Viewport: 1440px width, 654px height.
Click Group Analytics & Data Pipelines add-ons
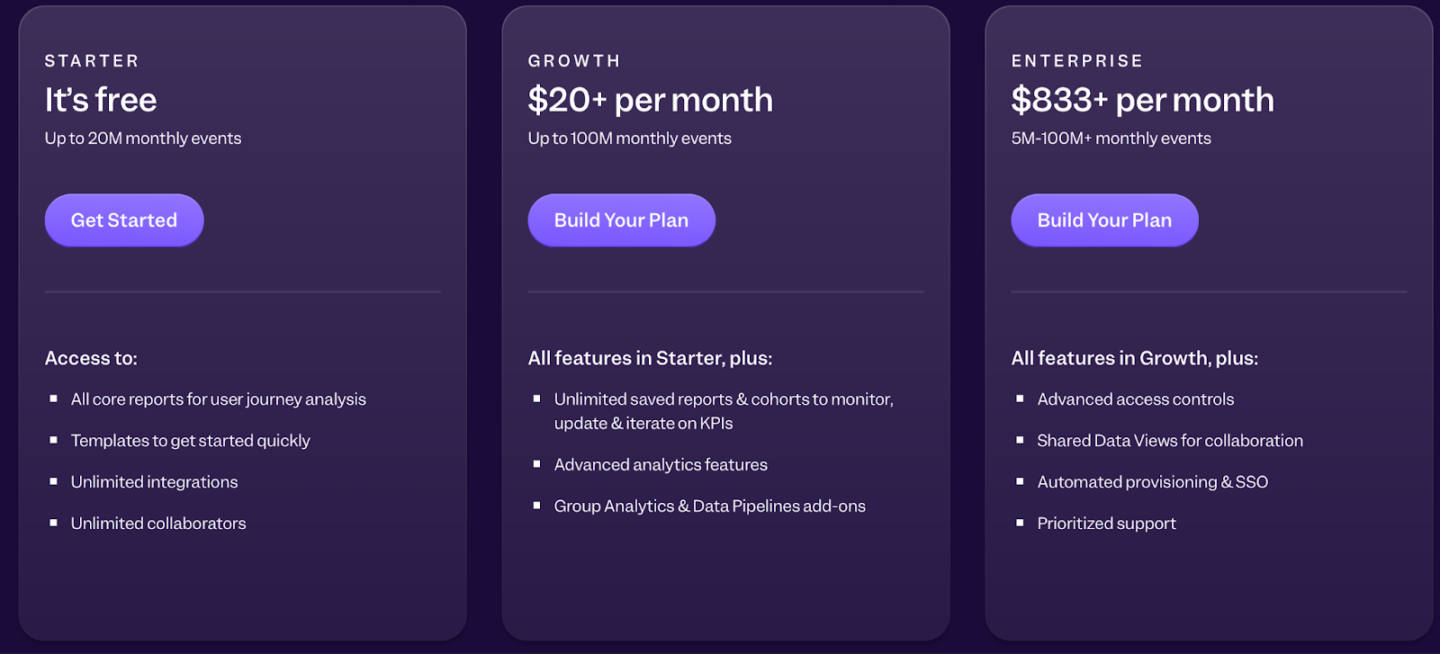[x=710, y=506]
